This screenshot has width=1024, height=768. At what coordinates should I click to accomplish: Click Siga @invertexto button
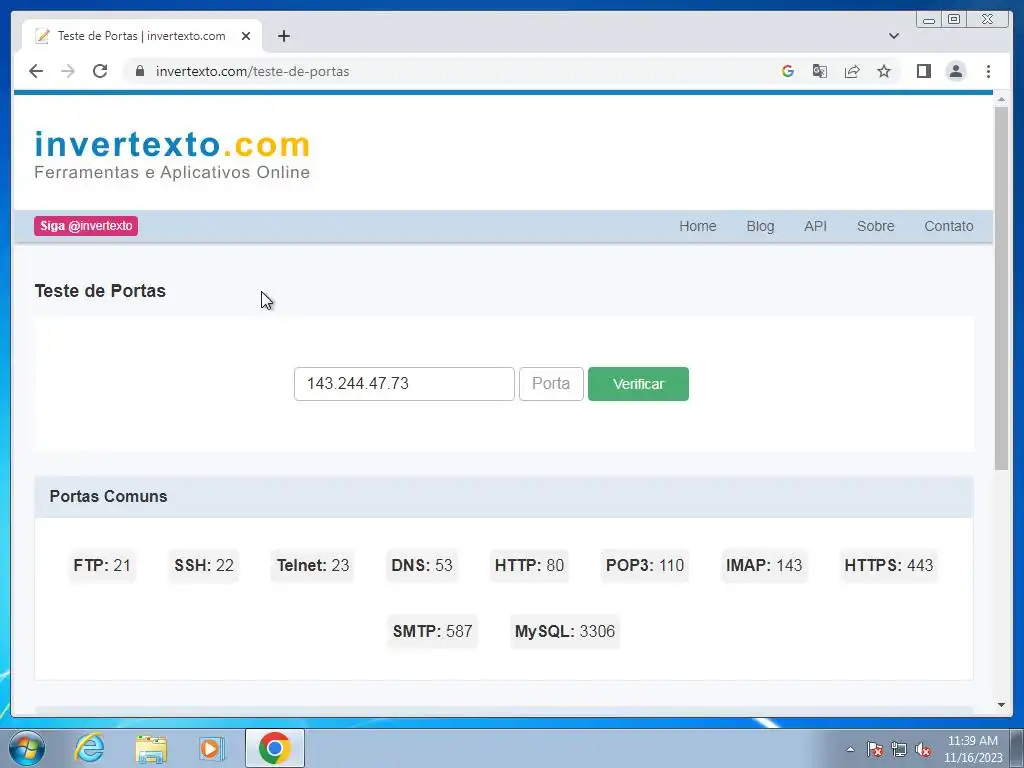(x=86, y=226)
